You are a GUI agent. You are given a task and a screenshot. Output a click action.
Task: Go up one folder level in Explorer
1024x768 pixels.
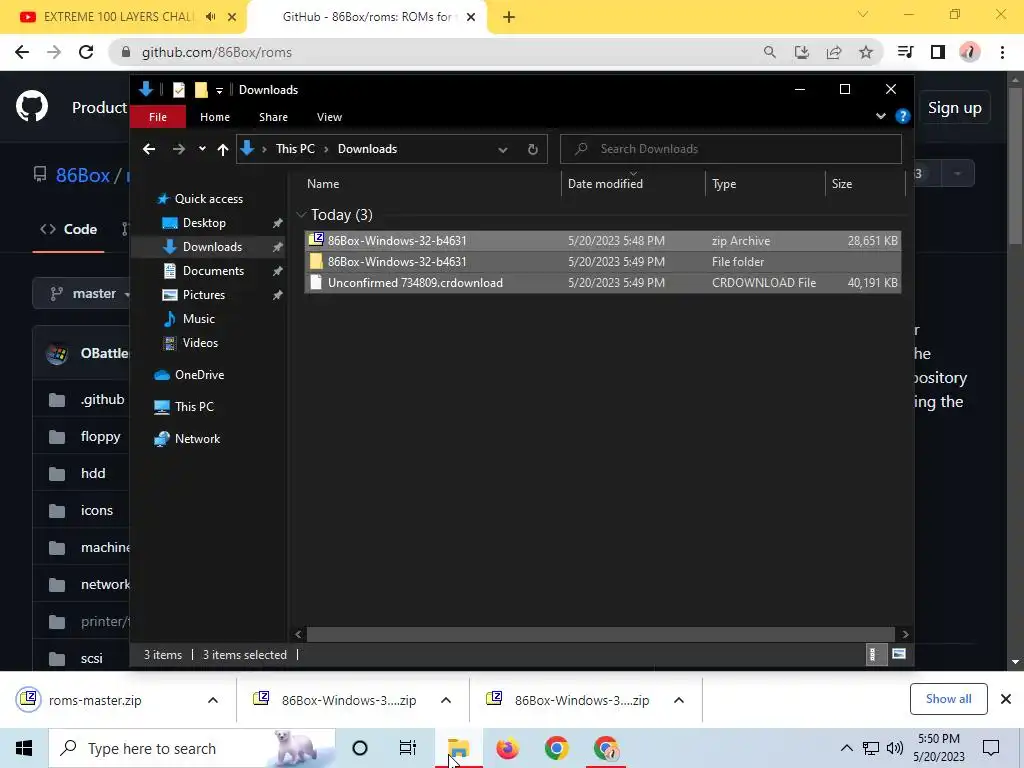pos(223,149)
